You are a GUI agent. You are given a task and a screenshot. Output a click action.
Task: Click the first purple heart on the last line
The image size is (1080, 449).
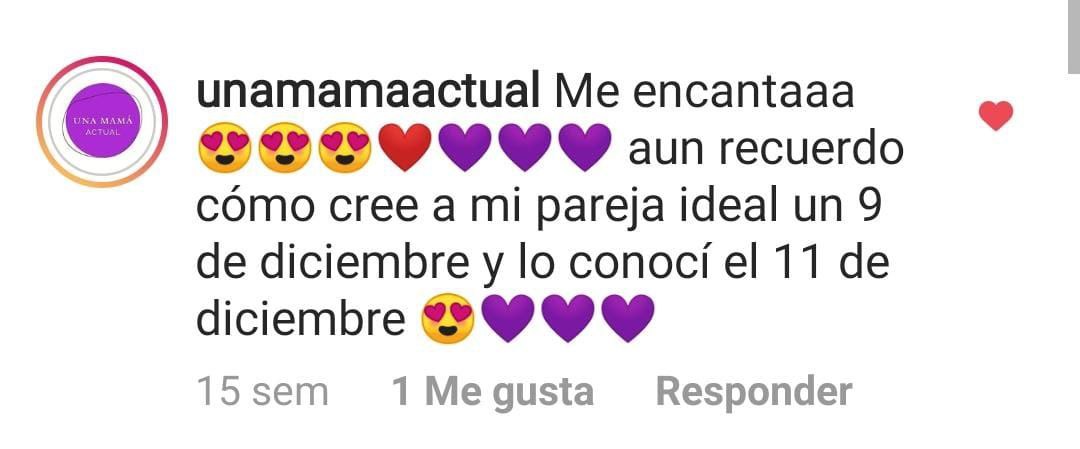click(508, 318)
